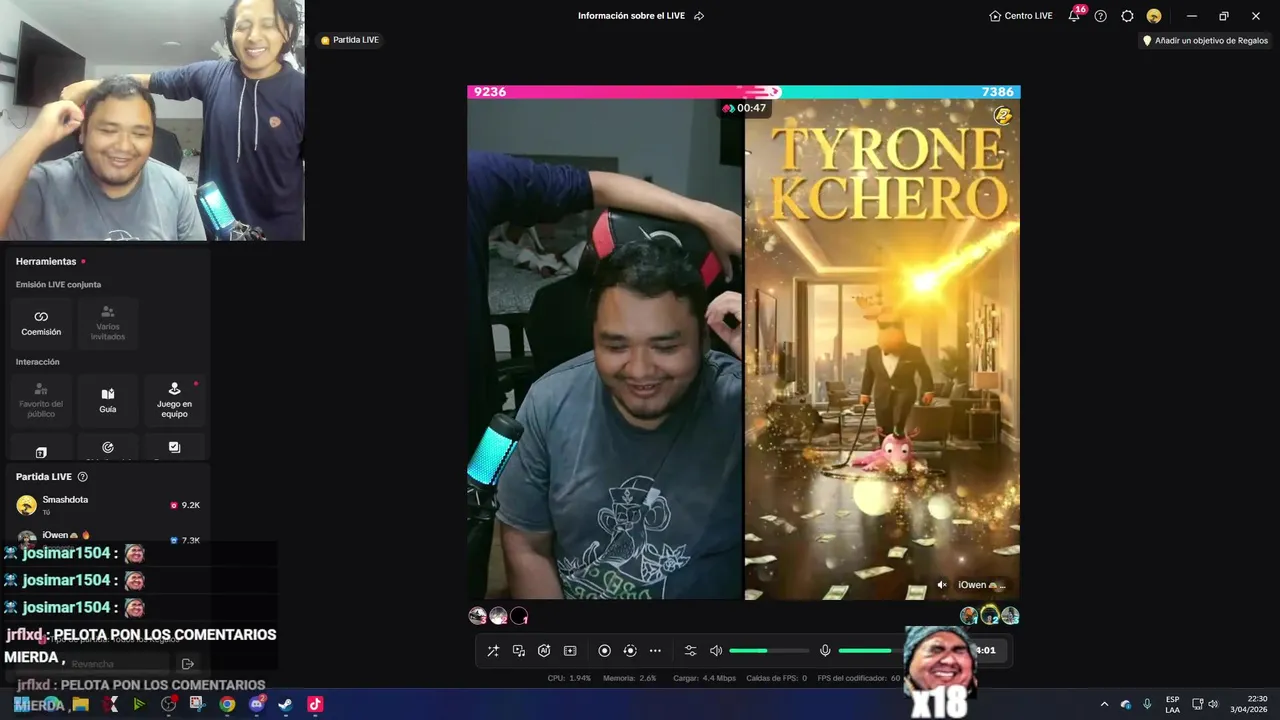Open the Varios invitados tool
Viewport: 1280px width, 720px height.
point(108,323)
